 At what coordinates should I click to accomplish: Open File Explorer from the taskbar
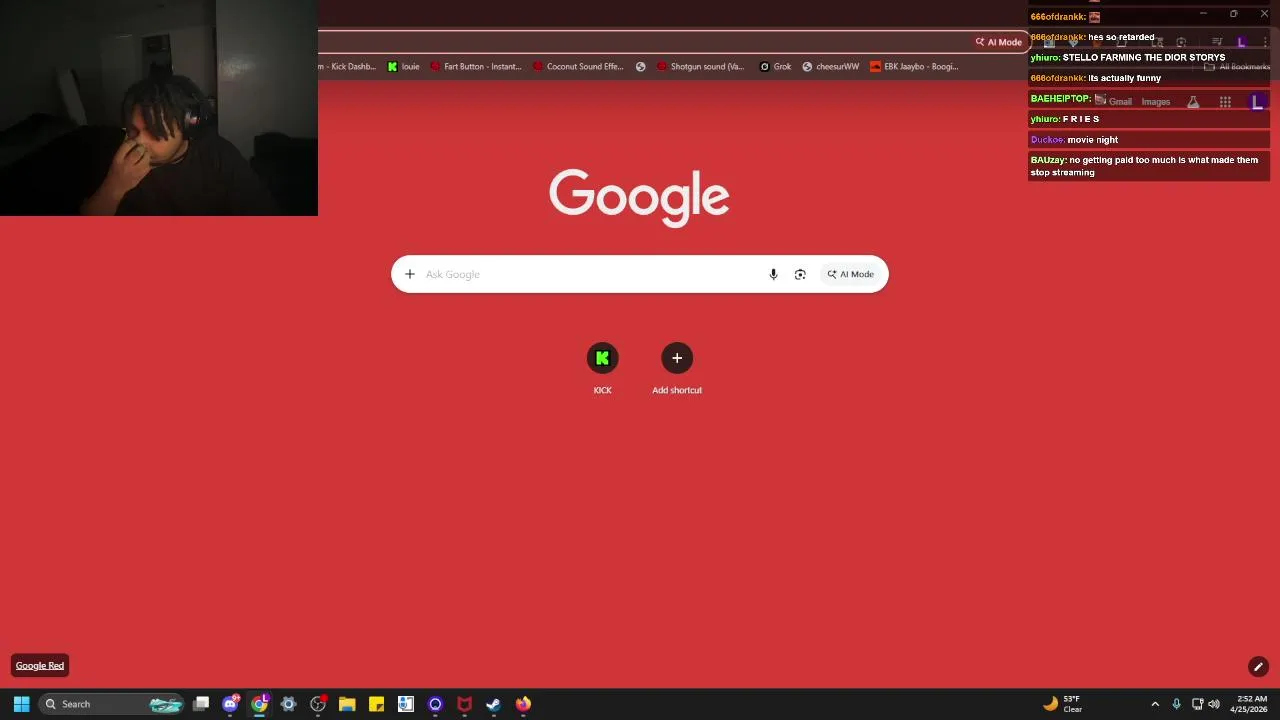coord(347,704)
